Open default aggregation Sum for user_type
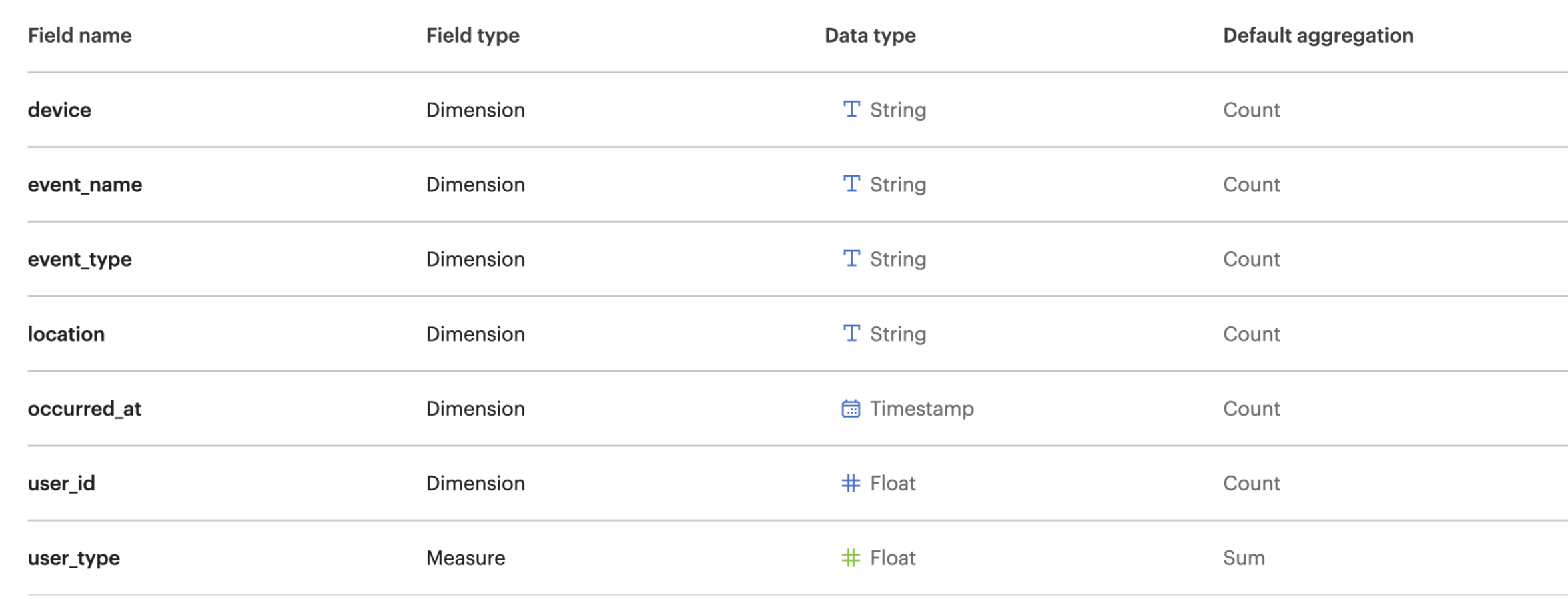The width and height of the screenshot is (1568, 599). pyautogui.click(x=1244, y=558)
